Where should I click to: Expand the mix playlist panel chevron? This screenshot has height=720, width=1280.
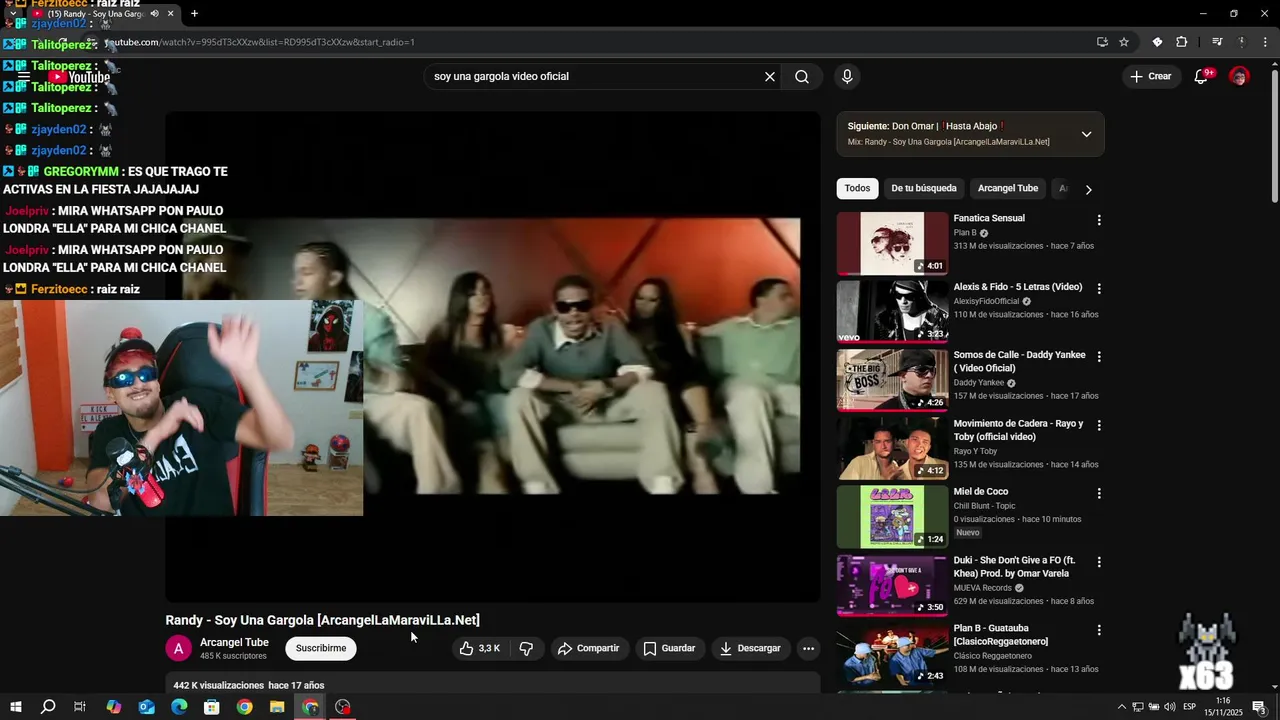tap(1086, 134)
